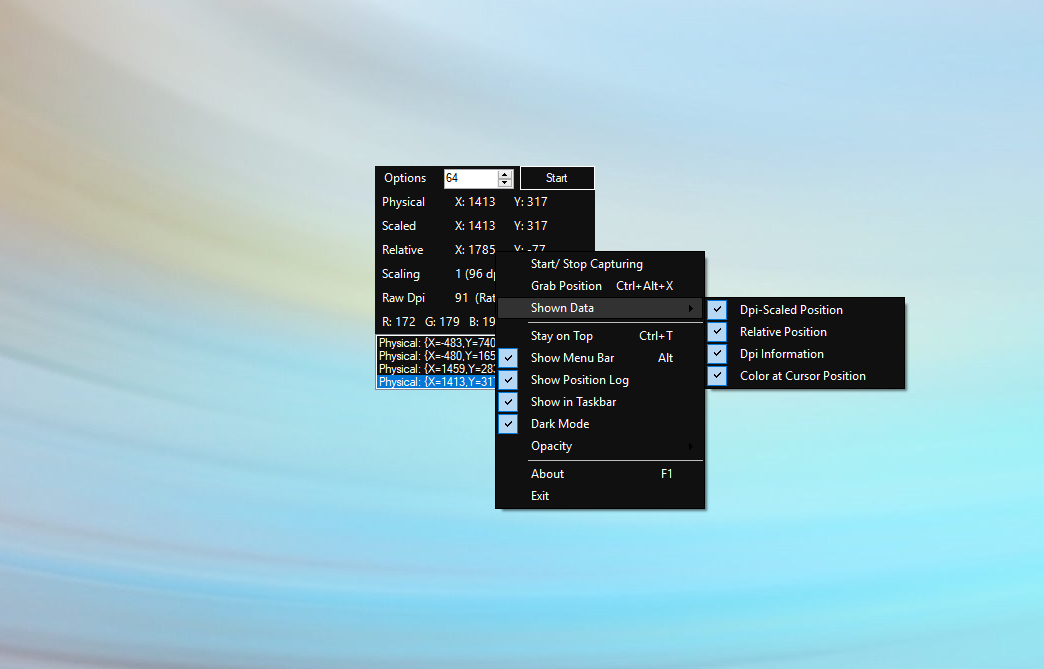This screenshot has width=1044, height=669.
Task: Uncheck Relative Position in Shown Data submenu
Action: [x=783, y=331]
